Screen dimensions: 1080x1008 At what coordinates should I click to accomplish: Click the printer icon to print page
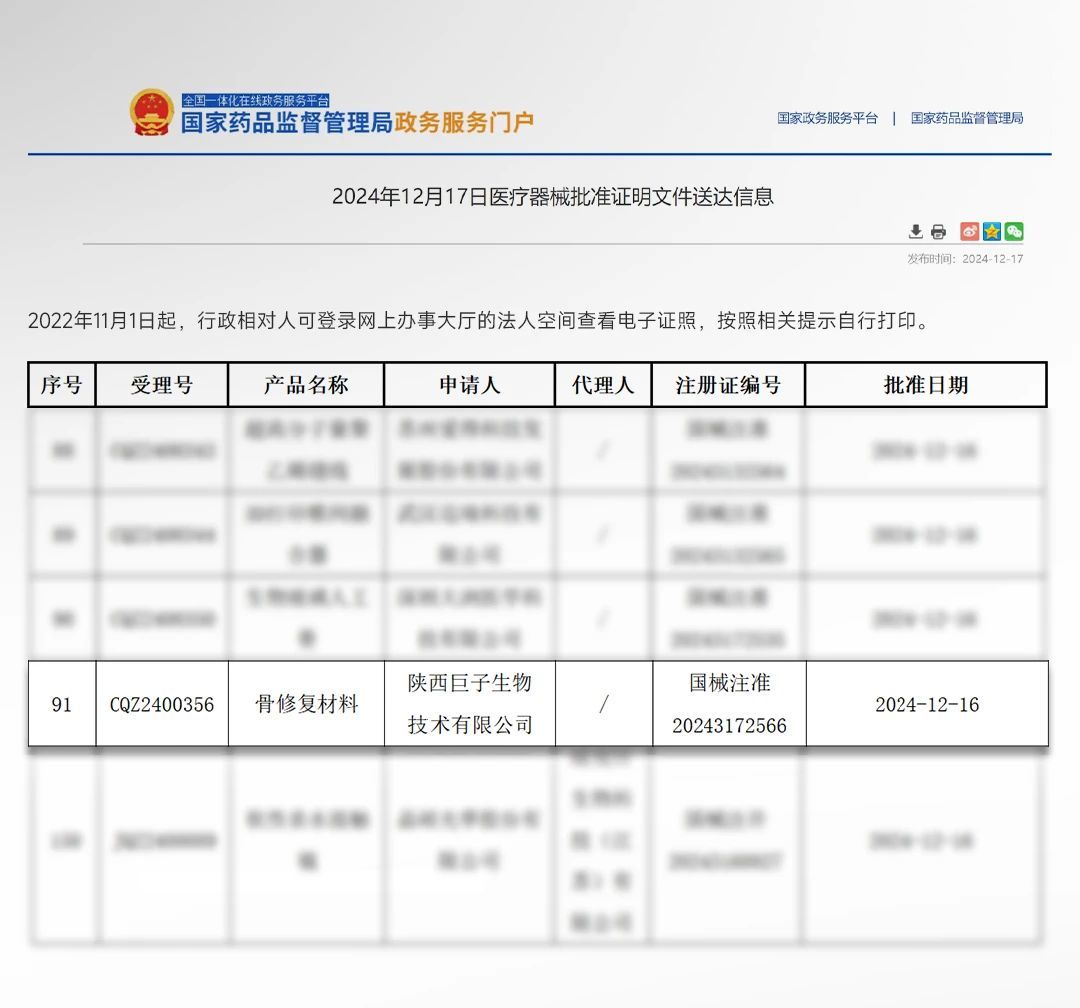tap(938, 232)
